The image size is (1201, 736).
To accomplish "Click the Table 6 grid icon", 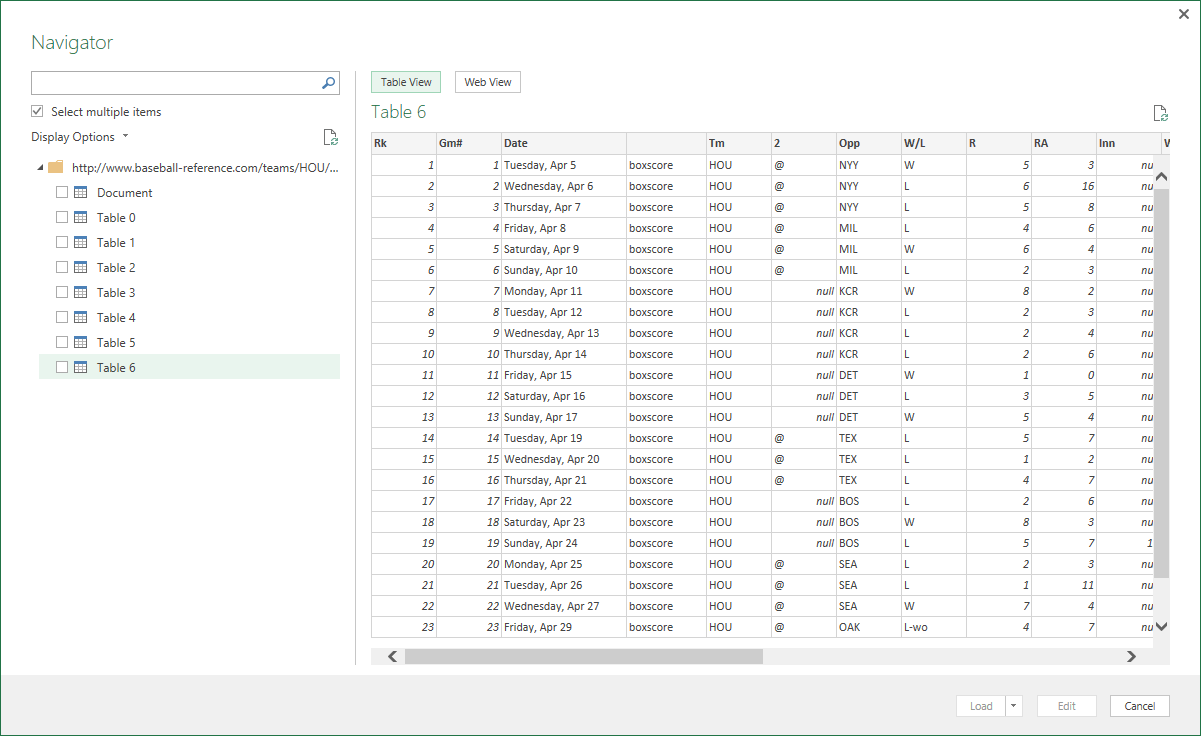I will coord(81,367).
